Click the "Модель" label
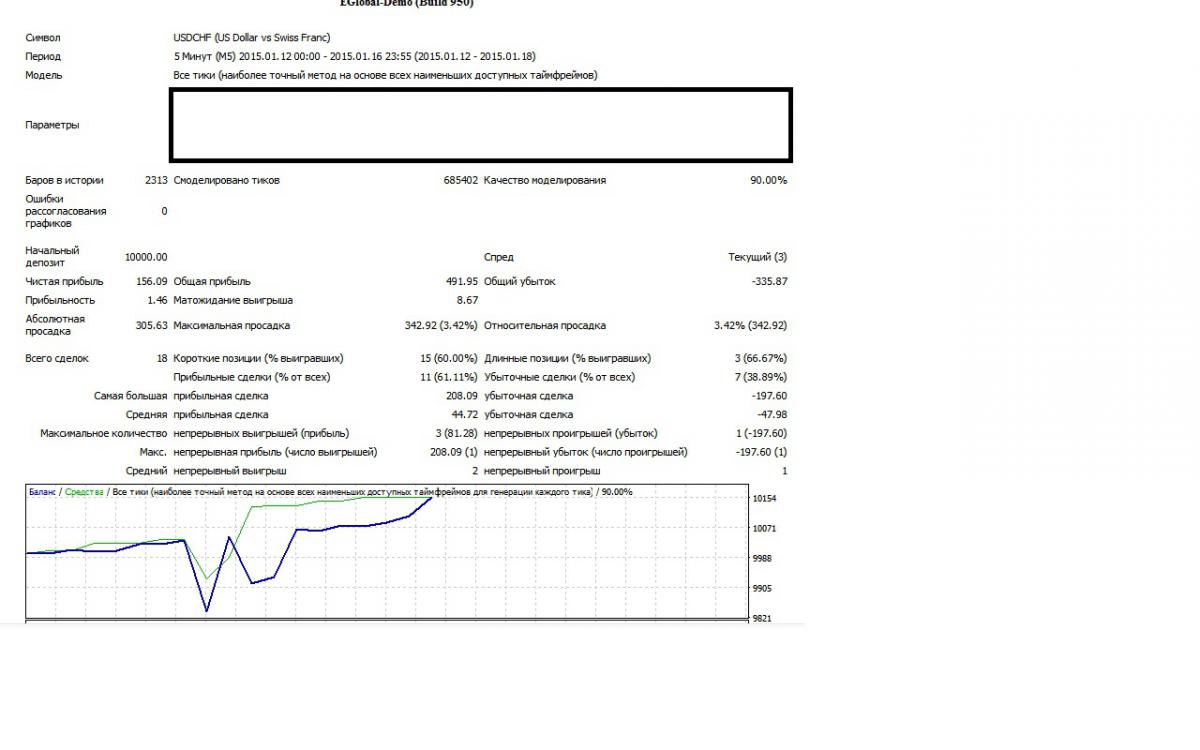The width and height of the screenshot is (1200, 750). pos(44,75)
